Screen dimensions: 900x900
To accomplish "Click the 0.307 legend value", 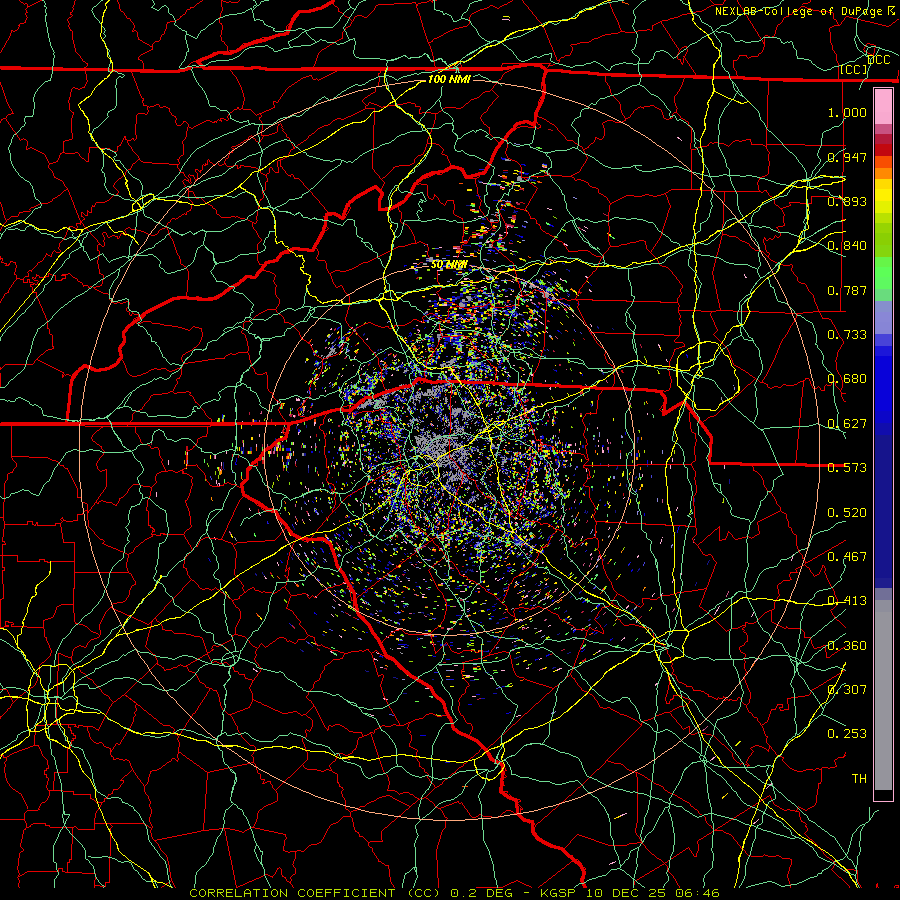I will tap(847, 690).
